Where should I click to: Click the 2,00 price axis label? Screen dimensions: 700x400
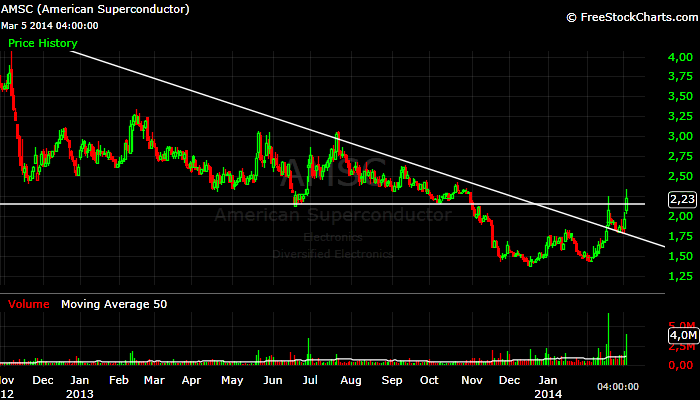pyautogui.click(x=680, y=216)
